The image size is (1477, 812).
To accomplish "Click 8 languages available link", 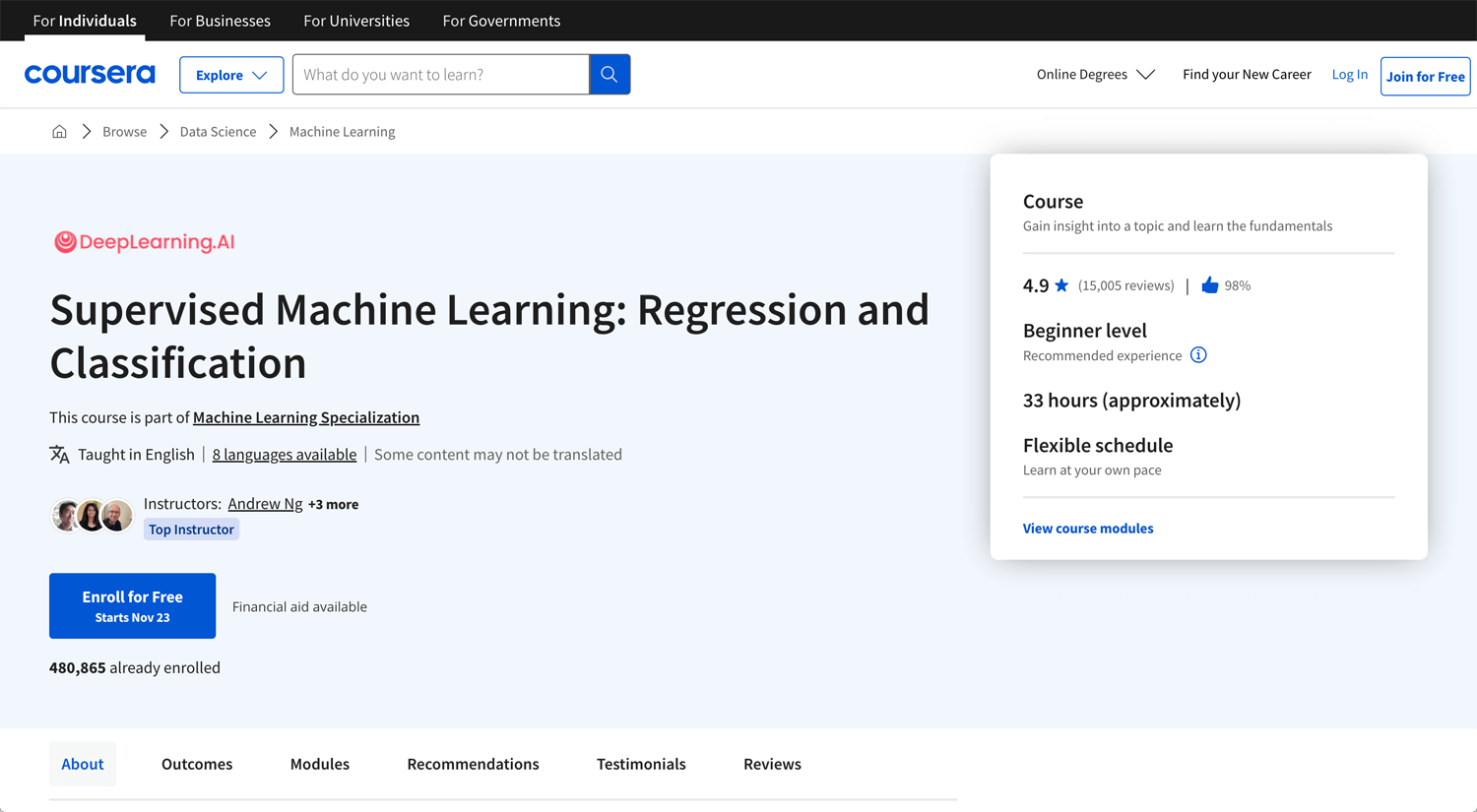I will (x=285, y=454).
